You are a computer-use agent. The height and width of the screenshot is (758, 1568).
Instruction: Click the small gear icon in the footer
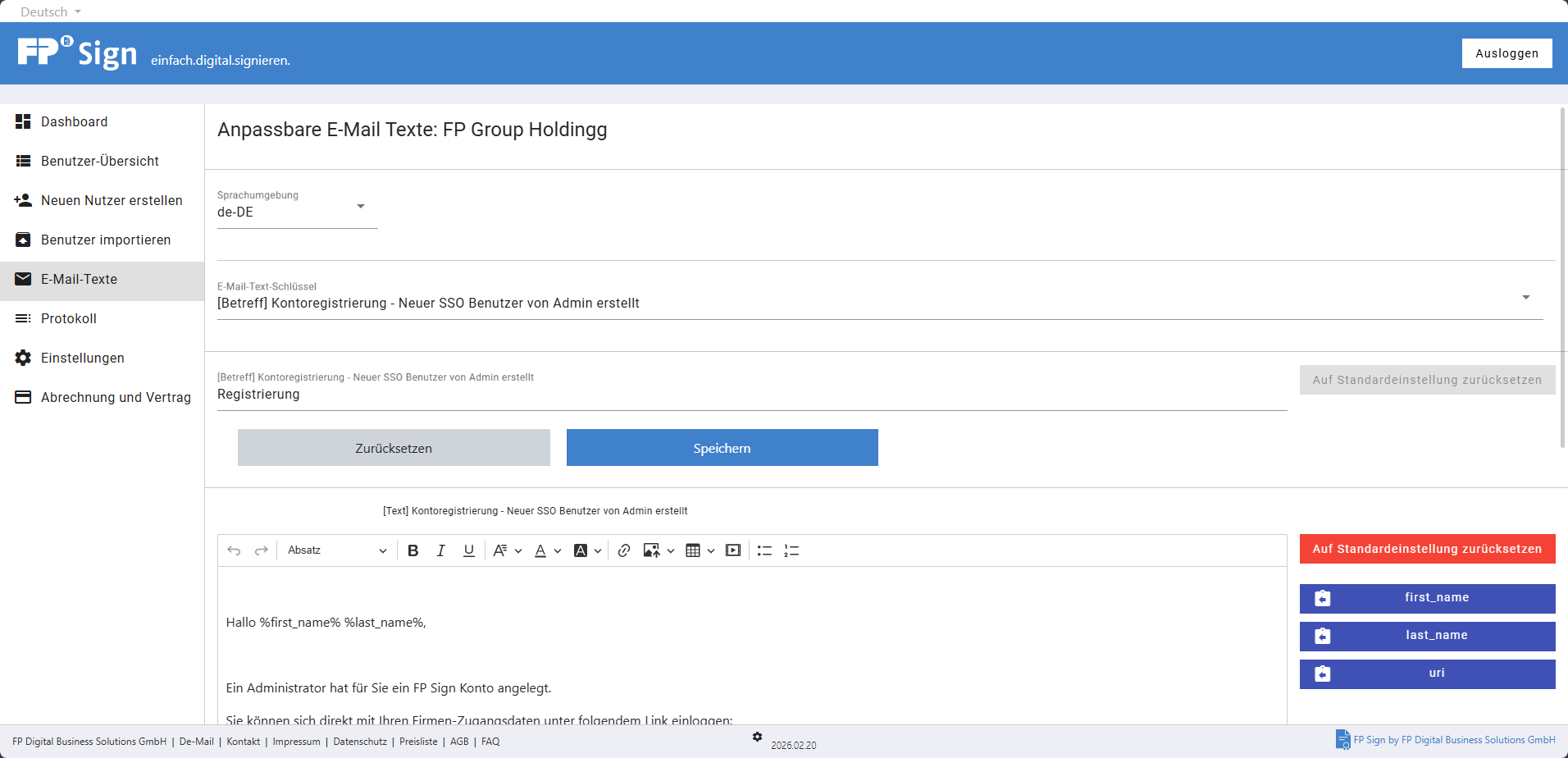pos(757,737)
